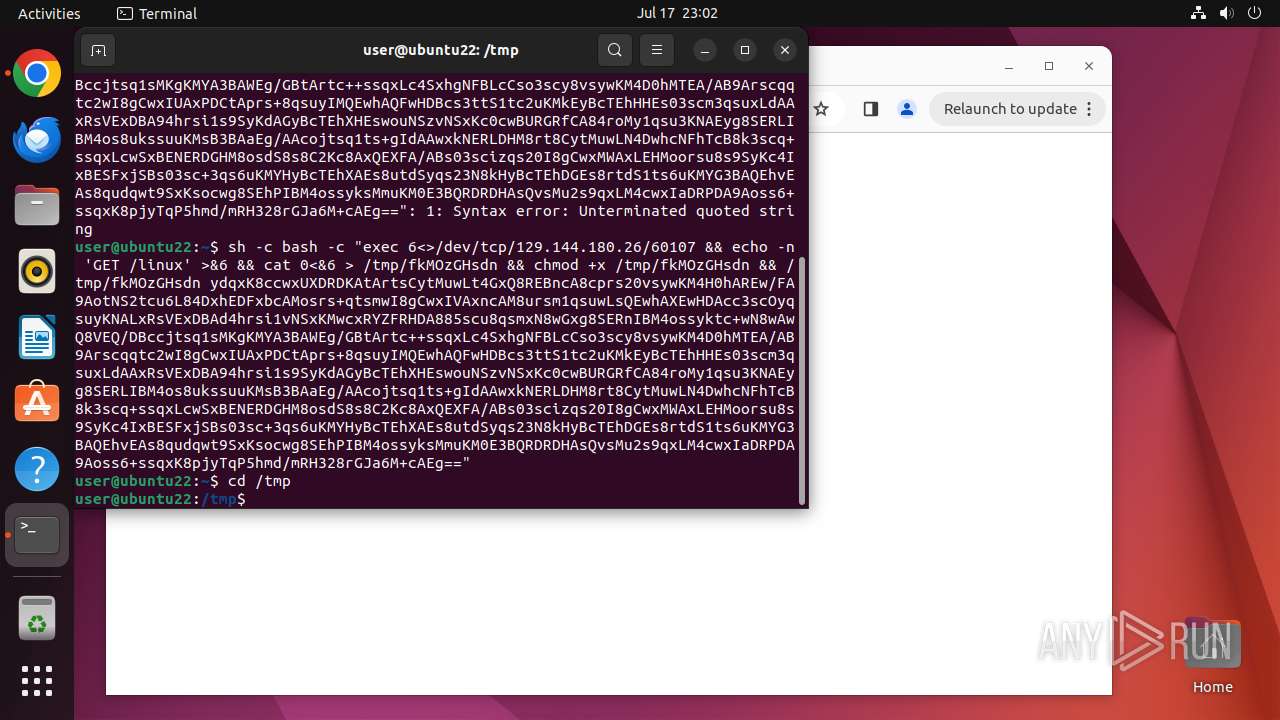Launch LibreOffice Writer from dock
1280x720 pixels.
[37, 337]
